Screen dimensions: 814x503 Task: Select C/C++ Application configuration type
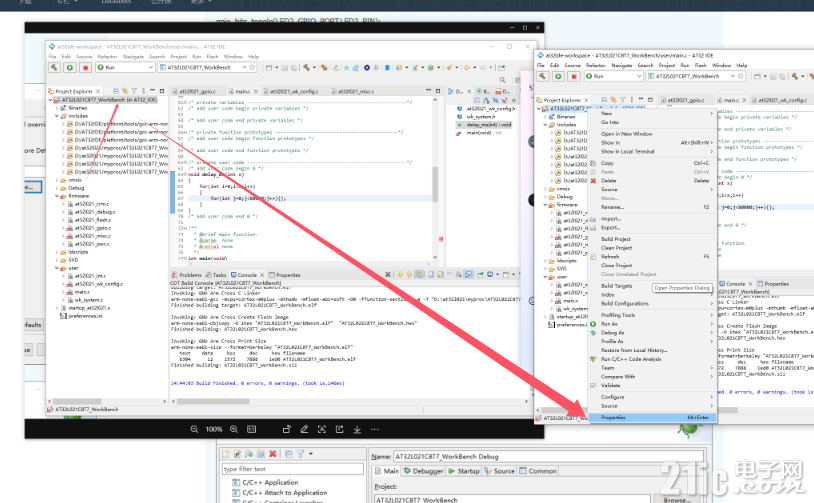click(270, 482)
